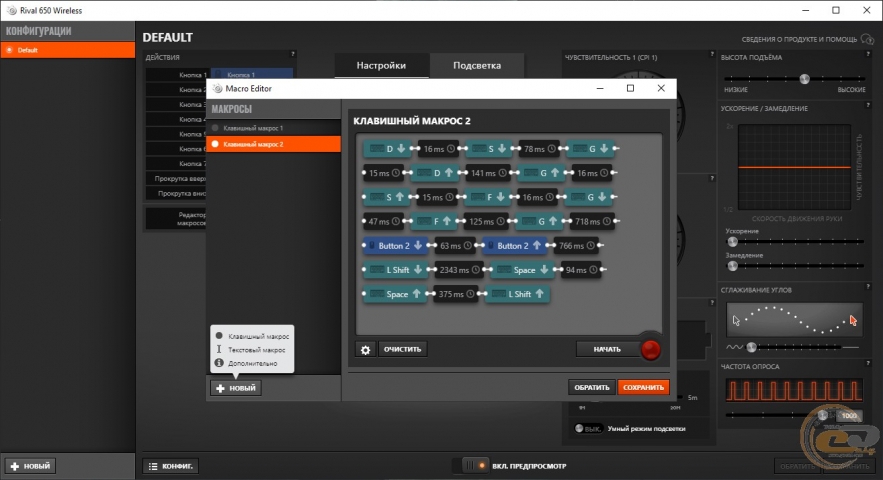Click НОВЫЙ button in Macro Editor
883x480 pixels.
[236, 388]
